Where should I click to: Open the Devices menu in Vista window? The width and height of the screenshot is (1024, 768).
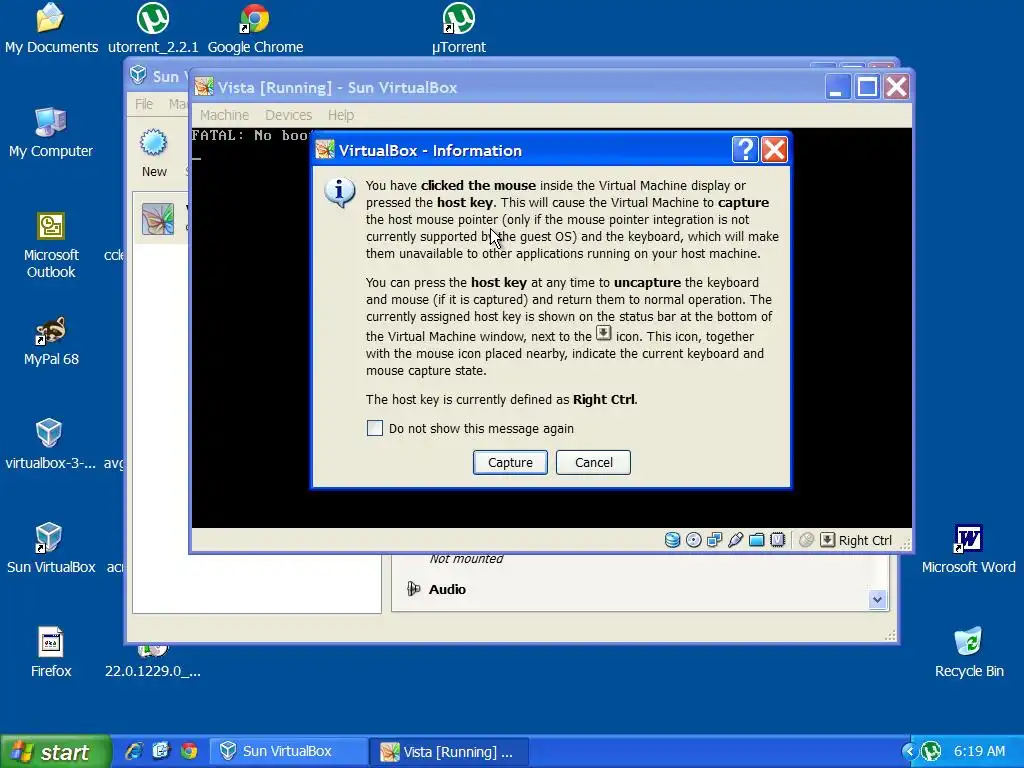(288, 115)
